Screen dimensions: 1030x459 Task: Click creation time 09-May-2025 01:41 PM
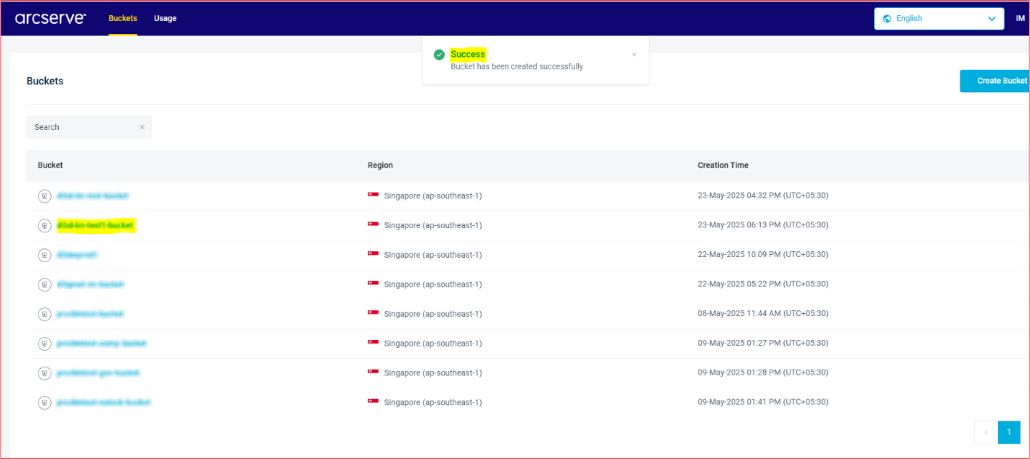pos(763,401)
